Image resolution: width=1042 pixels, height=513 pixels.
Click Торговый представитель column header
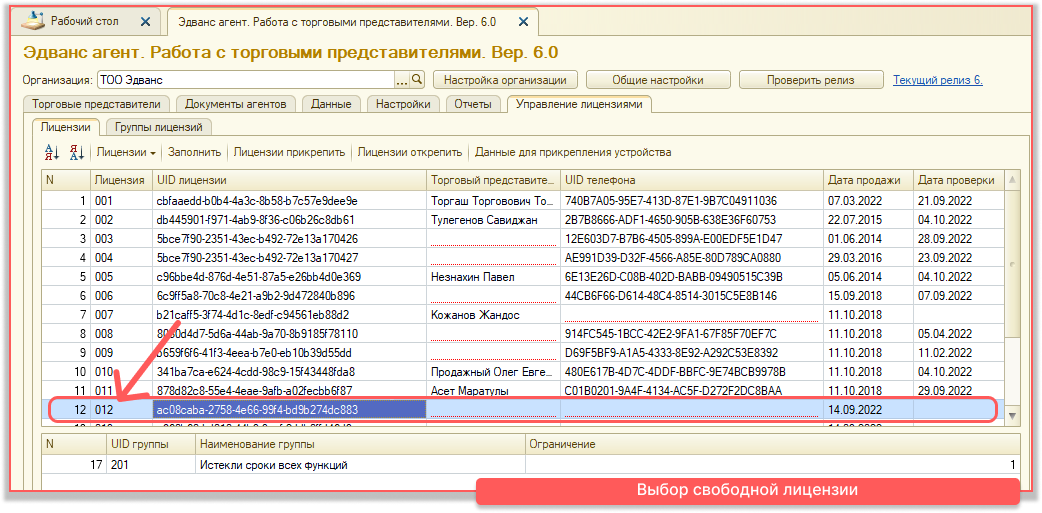coord(494,180)
